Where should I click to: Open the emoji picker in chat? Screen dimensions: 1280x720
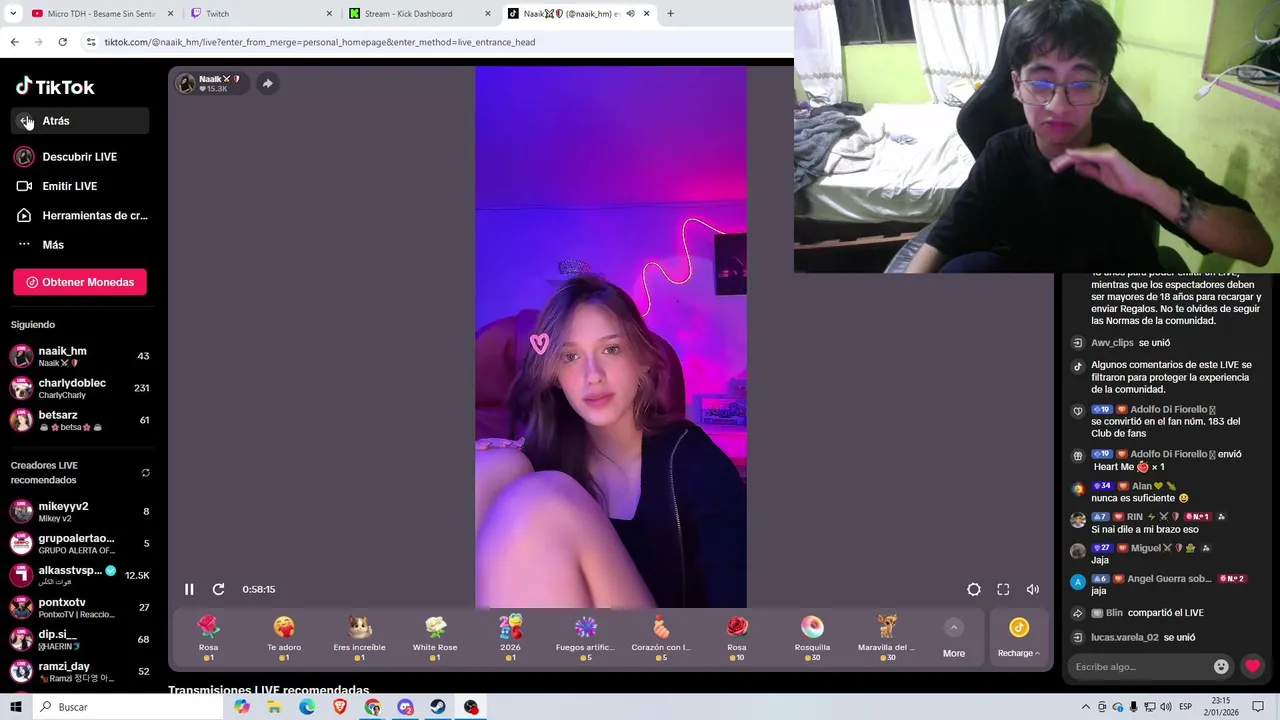[x=1221, y=666]
